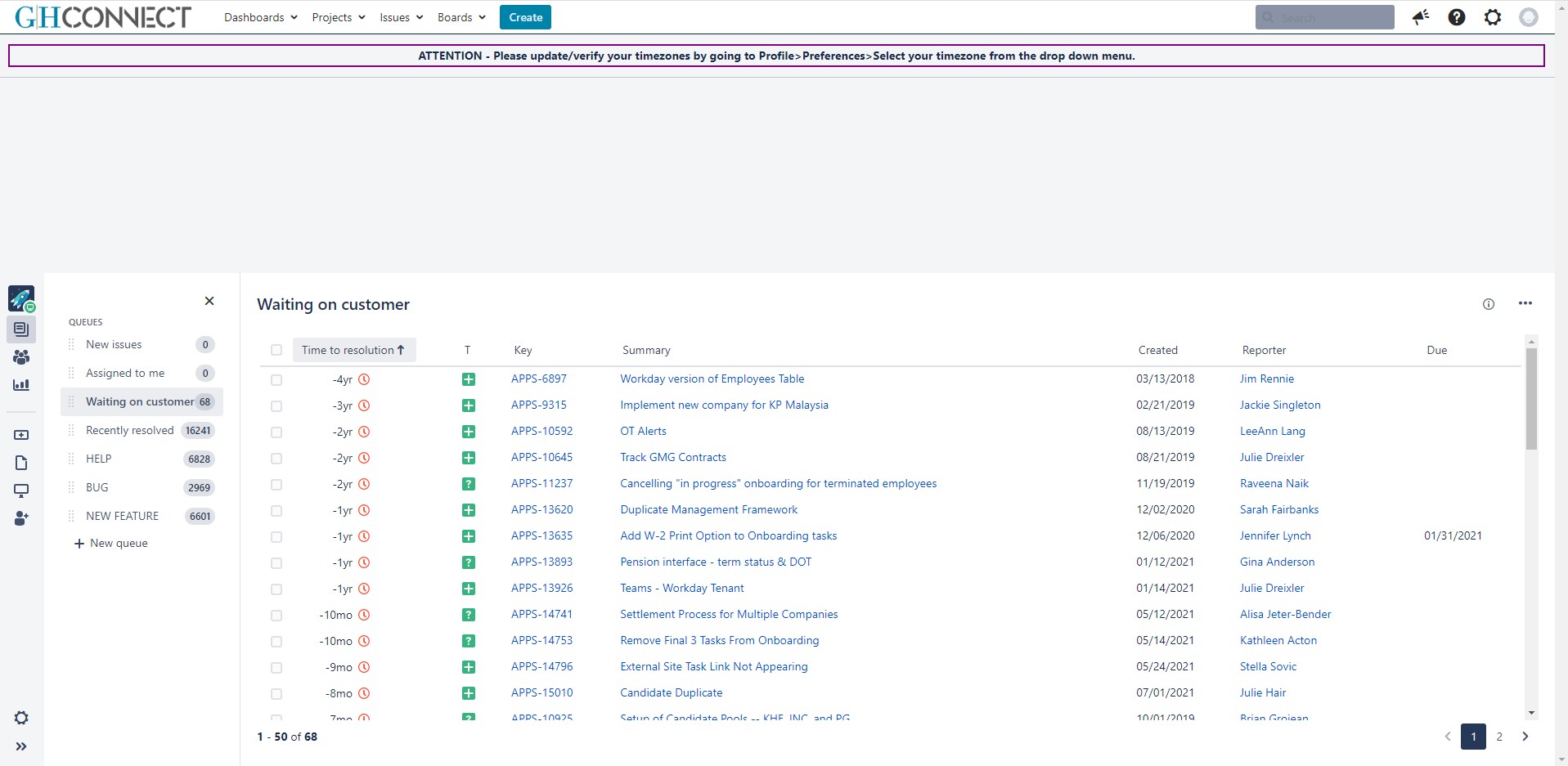Click the Raise a request sidebar icon
Image resolution: width=1568 pixels, height=766 pixels.
coord(21,435)
